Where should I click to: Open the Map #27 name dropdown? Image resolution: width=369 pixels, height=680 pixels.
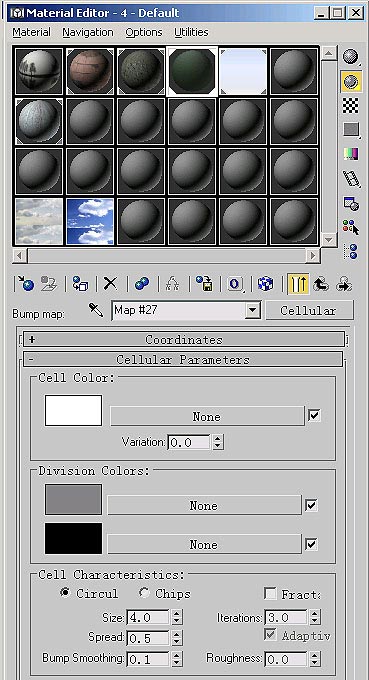(253, 311)
